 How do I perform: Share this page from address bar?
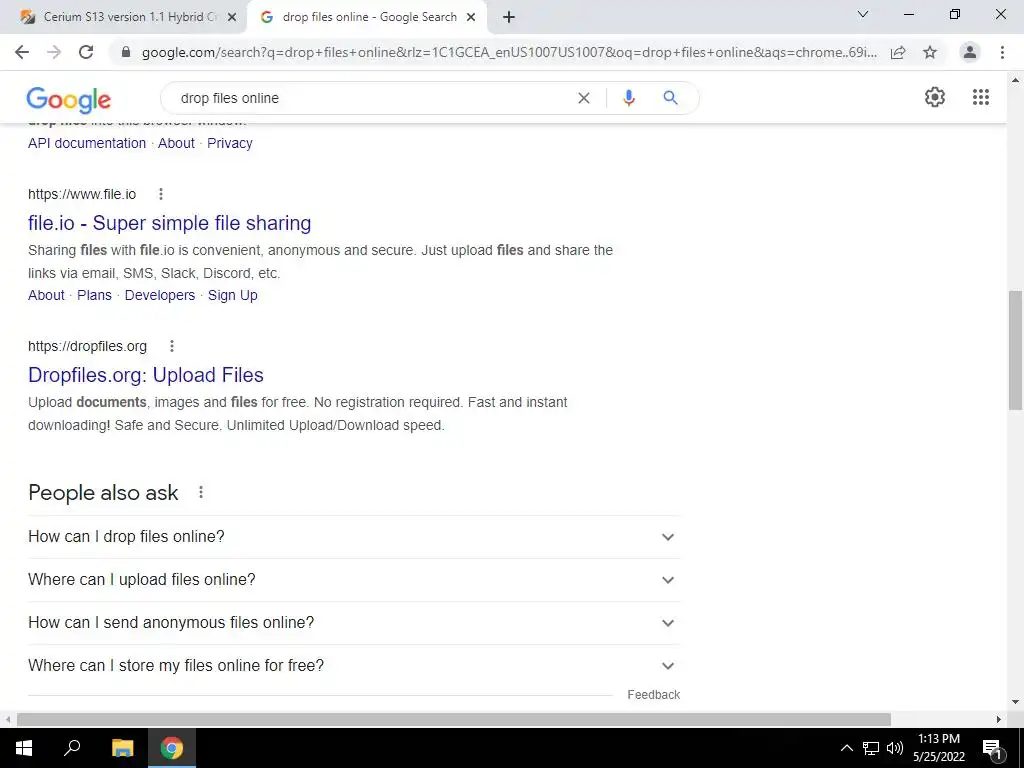click(898, 52)
